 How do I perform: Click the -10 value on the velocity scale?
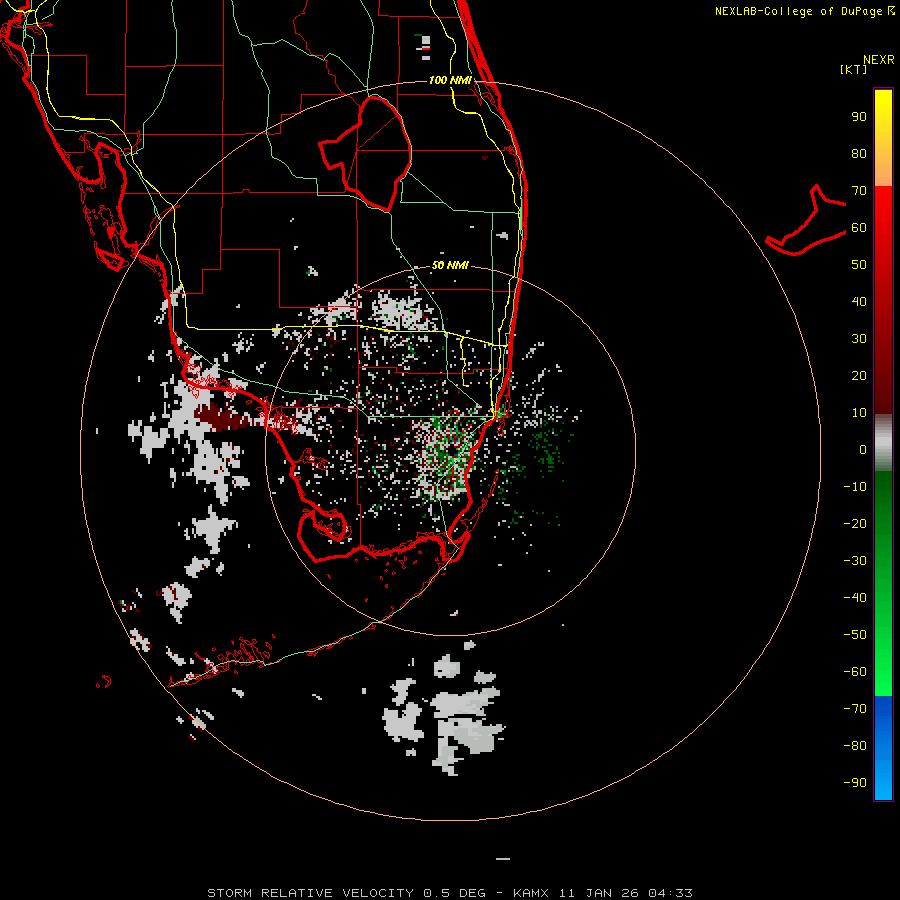855,487
